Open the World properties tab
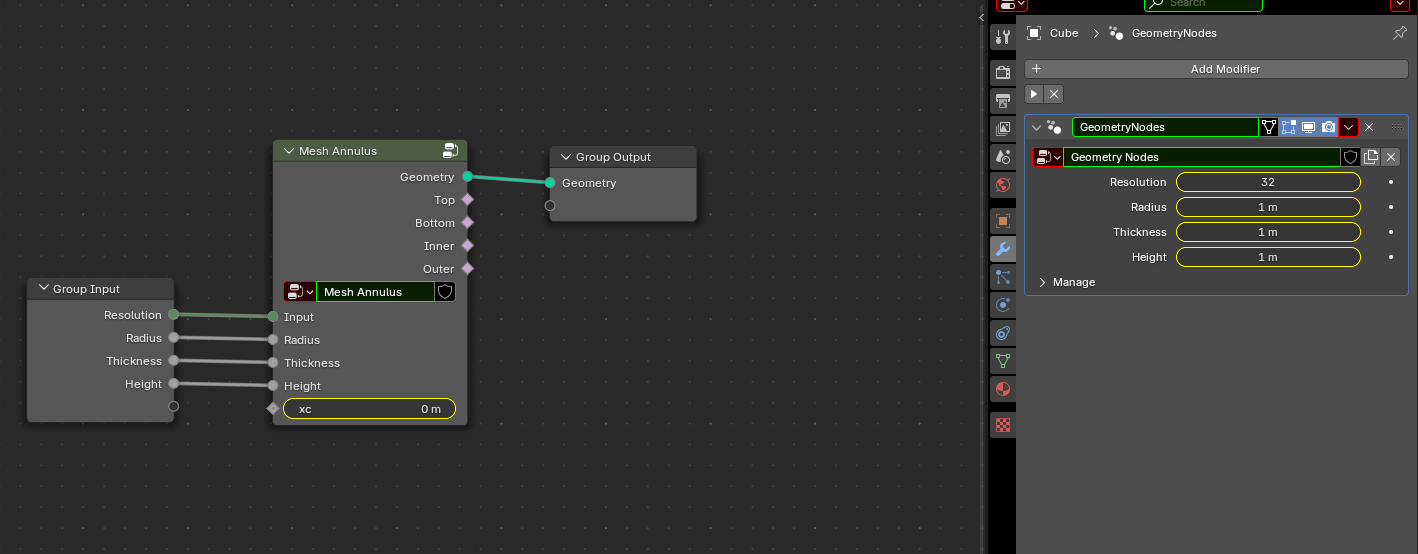This screenshot has height=554, width=1418. pos(1003,185)
